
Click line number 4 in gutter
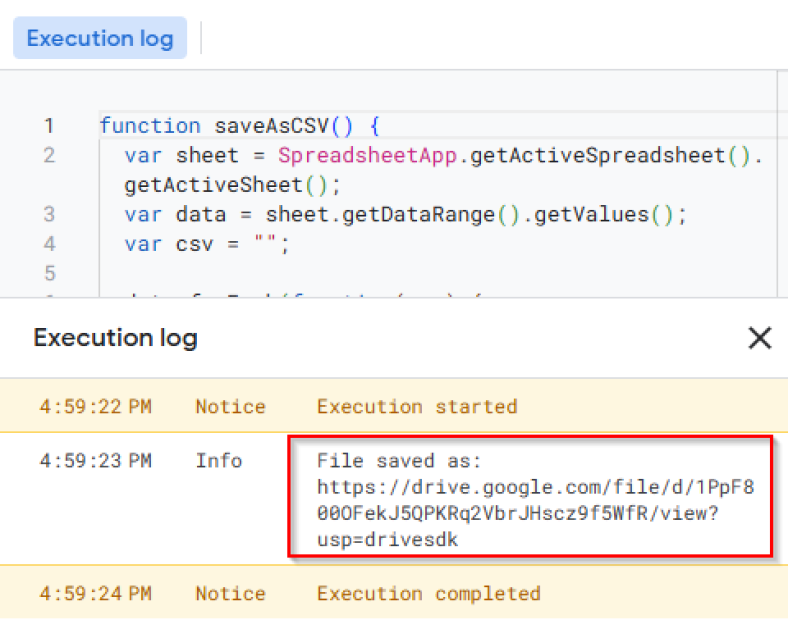(49, 244)
